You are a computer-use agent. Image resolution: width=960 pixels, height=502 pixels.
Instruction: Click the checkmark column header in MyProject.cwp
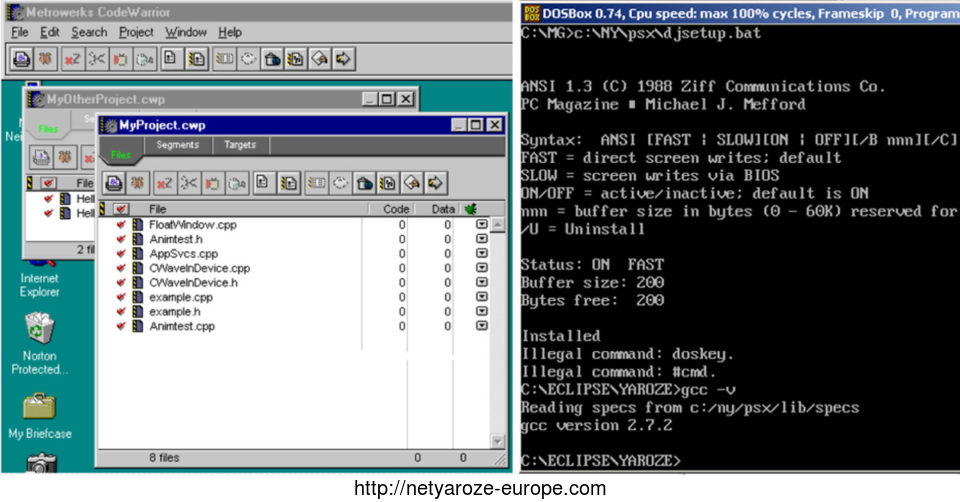click(x=121, y=209)
